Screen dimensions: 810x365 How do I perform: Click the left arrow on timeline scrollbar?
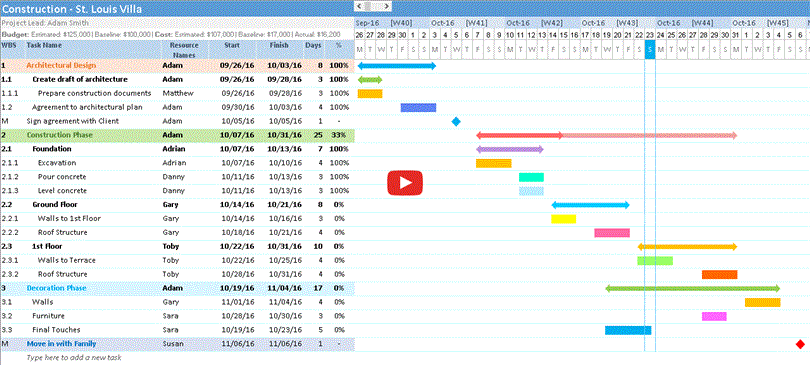pyautogui.click(x=360, y=6)
